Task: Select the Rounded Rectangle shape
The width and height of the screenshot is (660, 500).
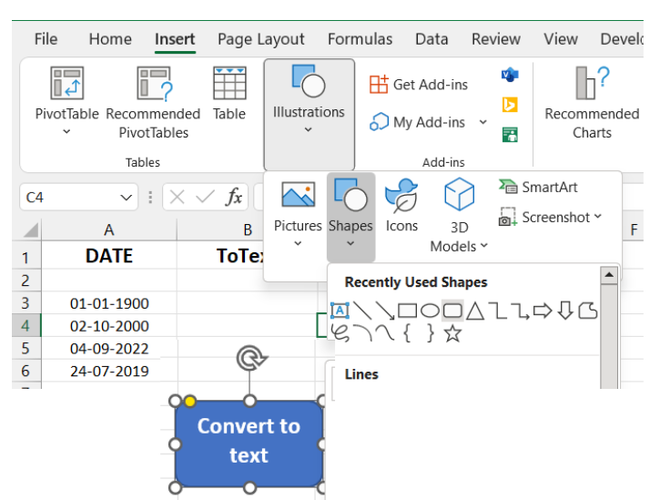Action: pos(452,311)
